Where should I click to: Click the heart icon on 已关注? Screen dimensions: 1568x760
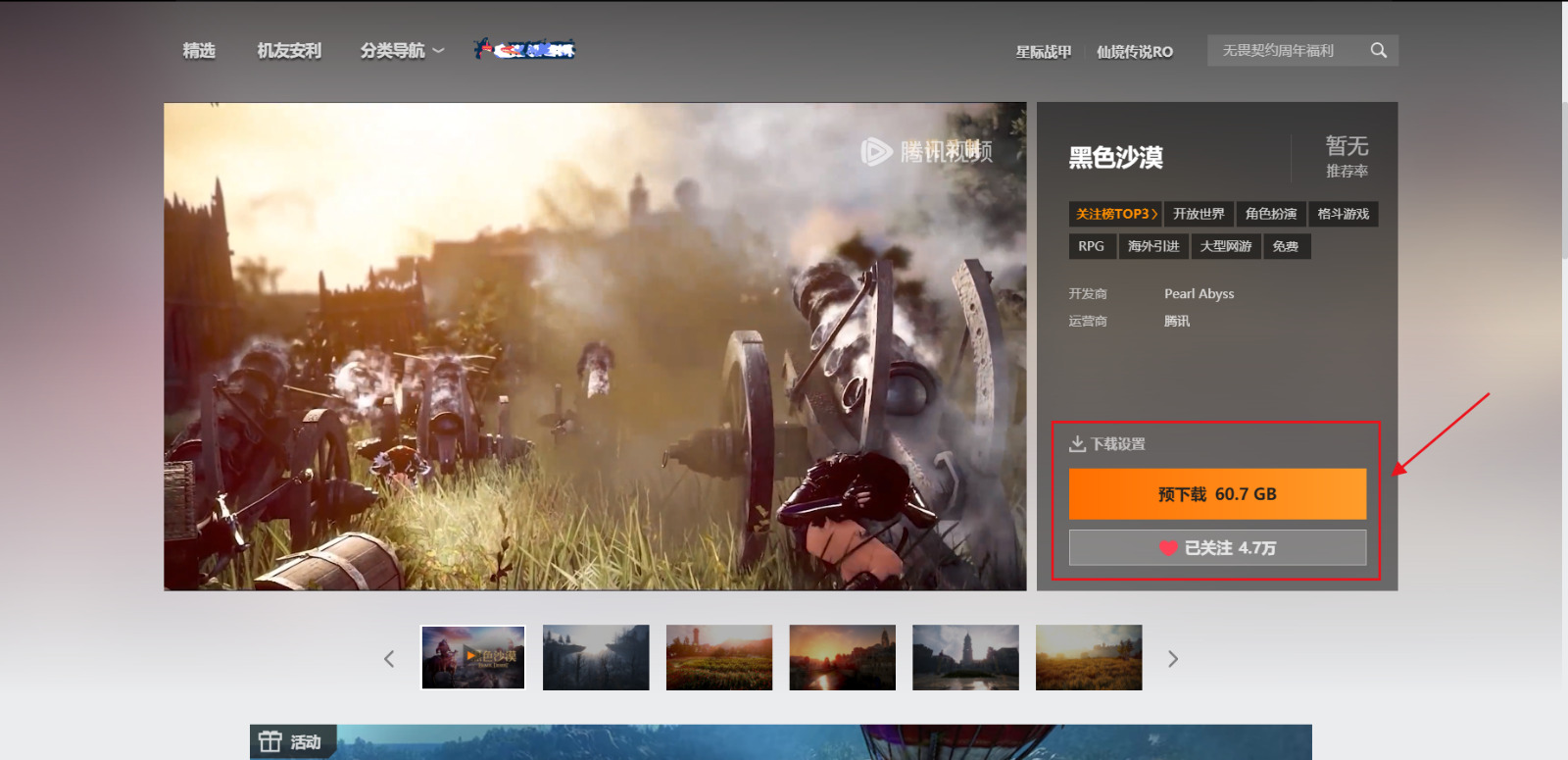tap(1167, 548)
